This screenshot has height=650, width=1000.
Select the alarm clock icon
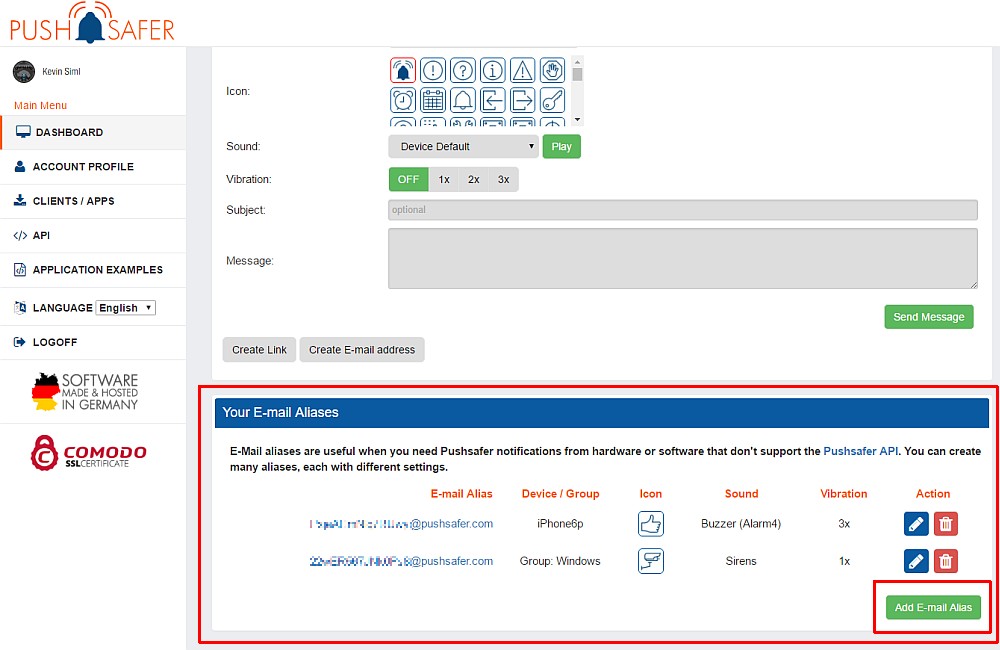[402, 100]
